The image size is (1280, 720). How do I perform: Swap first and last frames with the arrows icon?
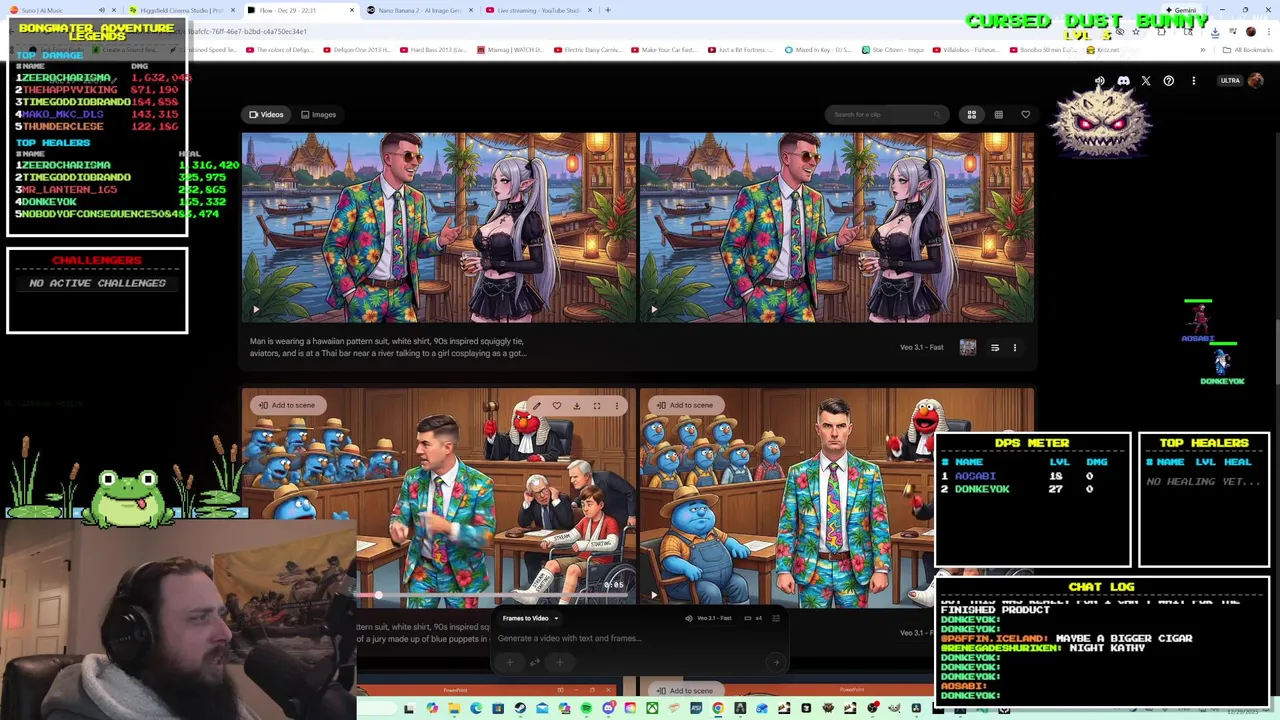tap(535, 661)
